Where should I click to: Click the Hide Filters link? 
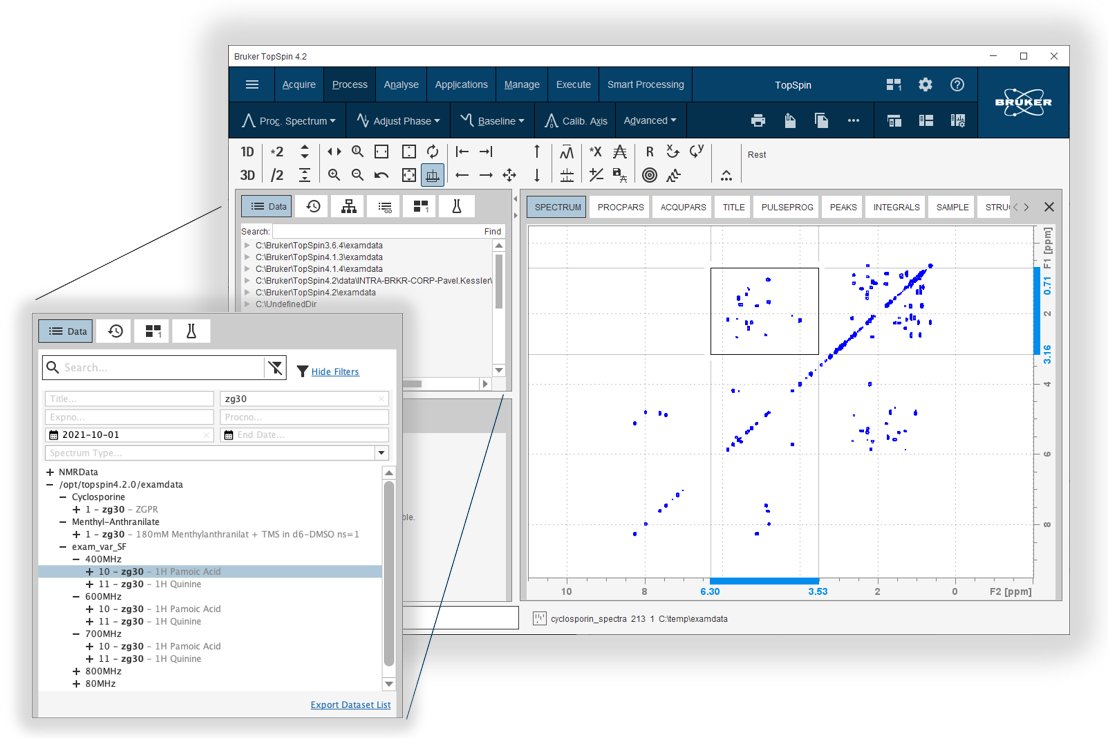pyautogui.click(x=335, y=372)
